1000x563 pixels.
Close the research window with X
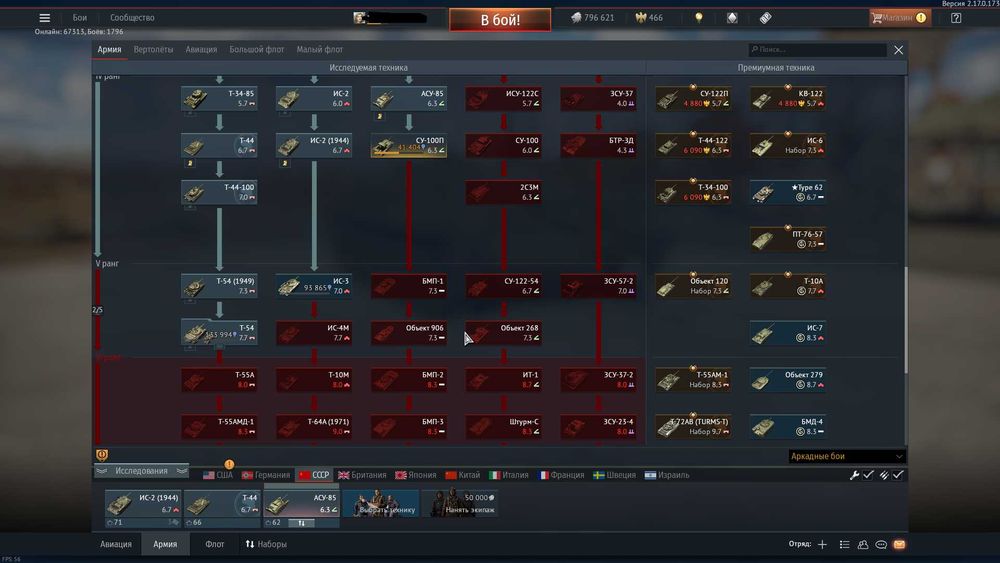click(899, 50)
